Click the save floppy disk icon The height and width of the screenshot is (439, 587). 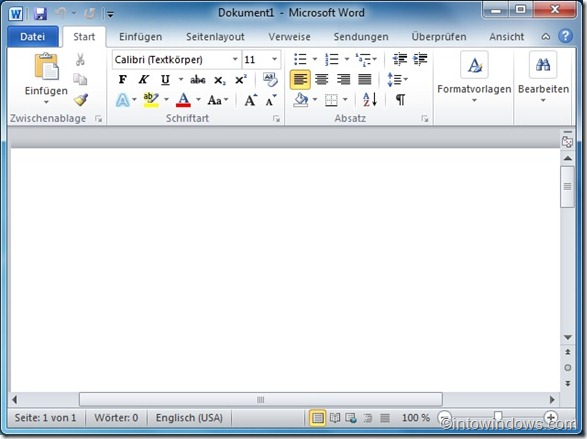pos(40,14)
